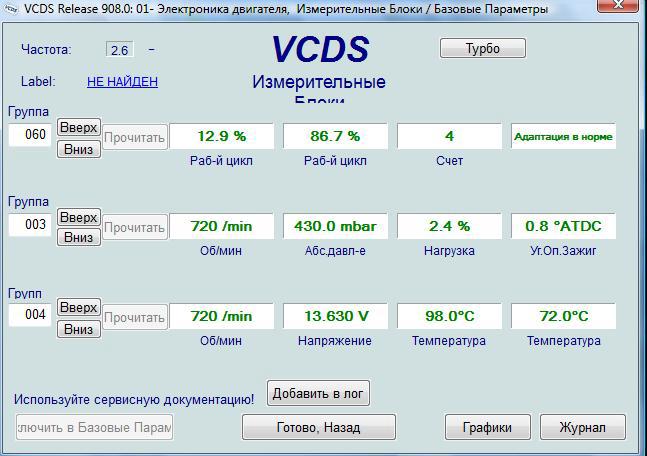Viewport: 647px width, 456px height.
Task: Click the switch to Базовые Параметры button
Action: point(95,427)
